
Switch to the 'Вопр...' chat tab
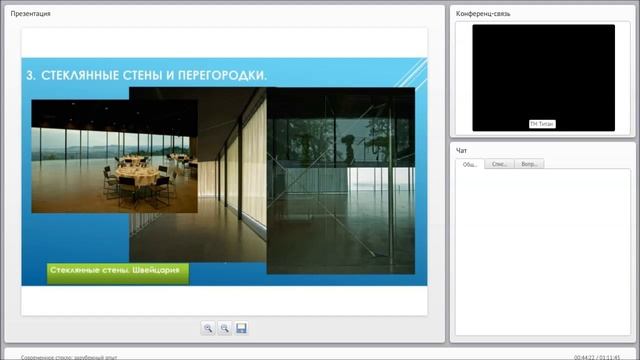tap(529, 164)
